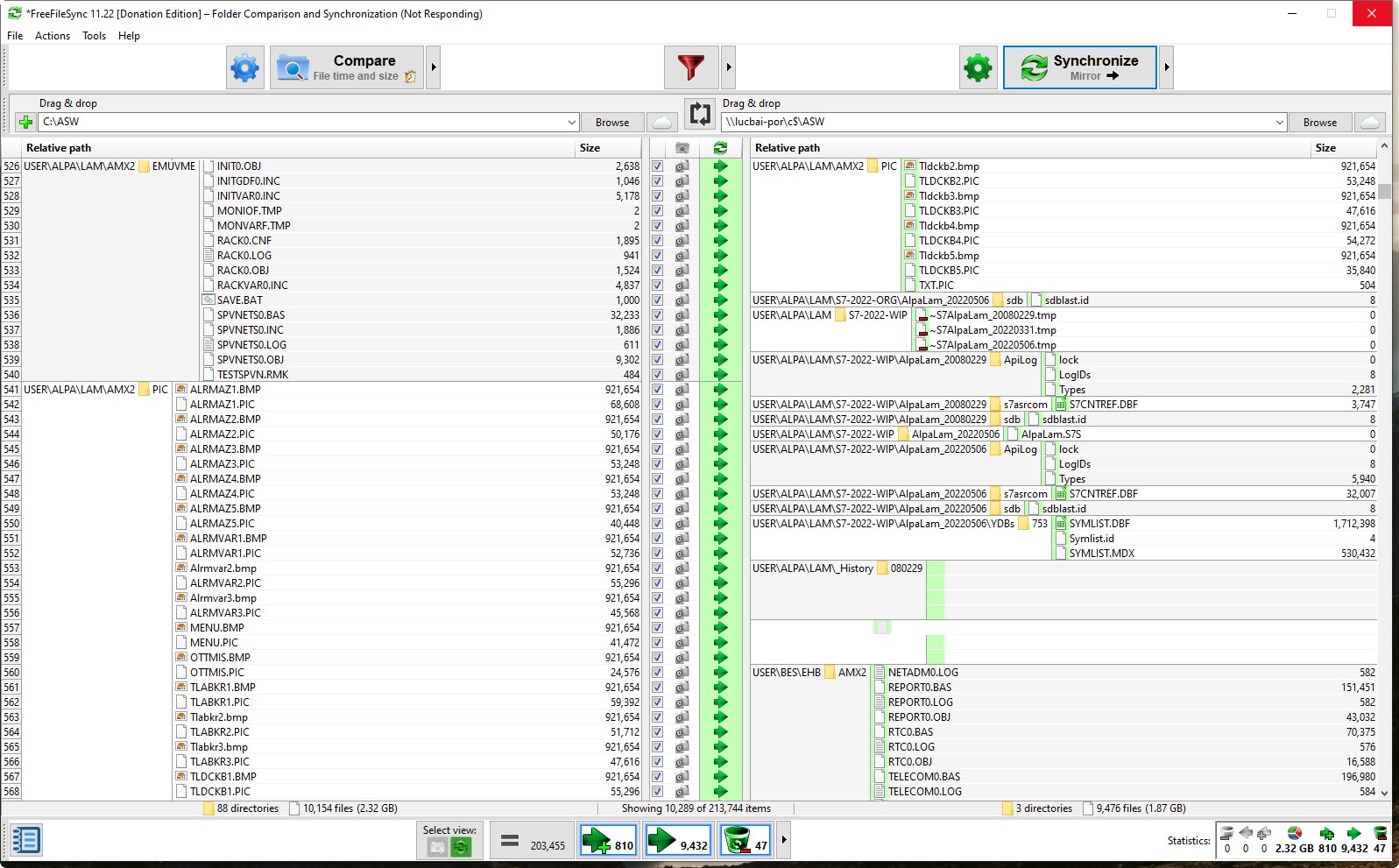
Task: Open the red funnel filter settings
Action: [691, 67]
